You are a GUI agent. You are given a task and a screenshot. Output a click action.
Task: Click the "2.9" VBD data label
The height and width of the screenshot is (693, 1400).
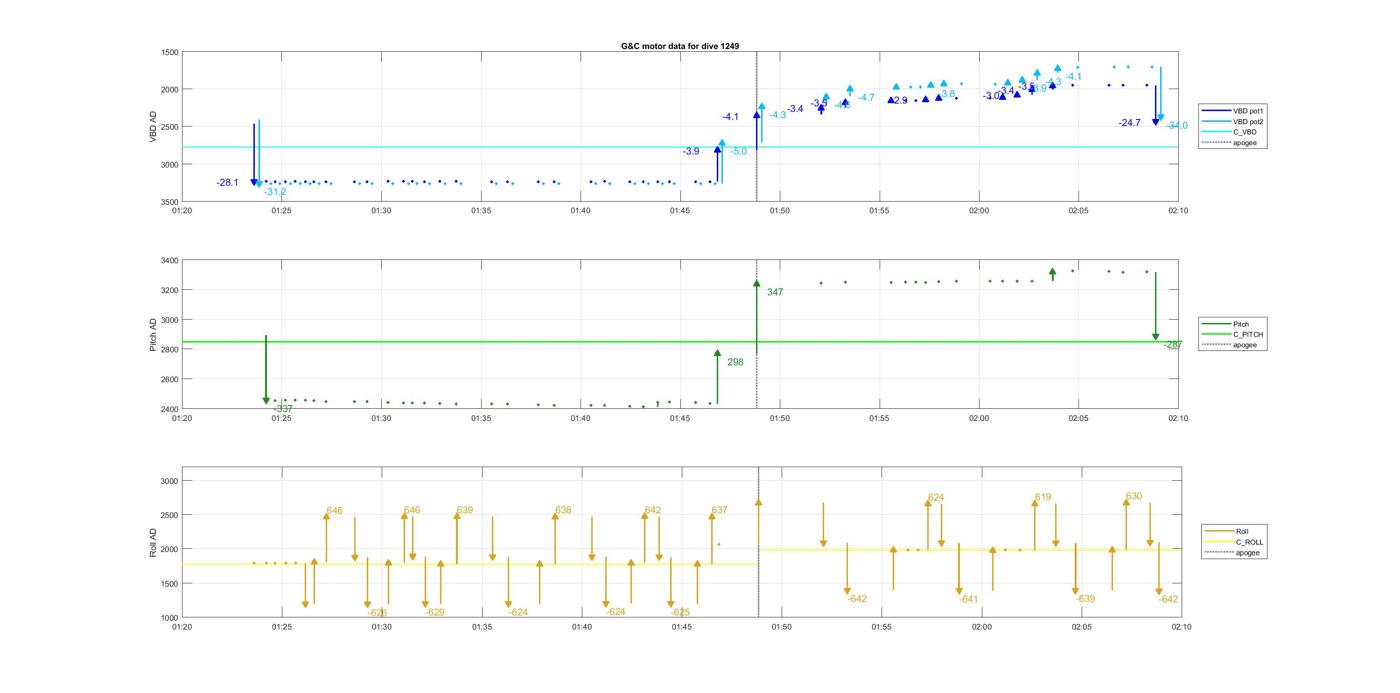click(x=900, y=100)
